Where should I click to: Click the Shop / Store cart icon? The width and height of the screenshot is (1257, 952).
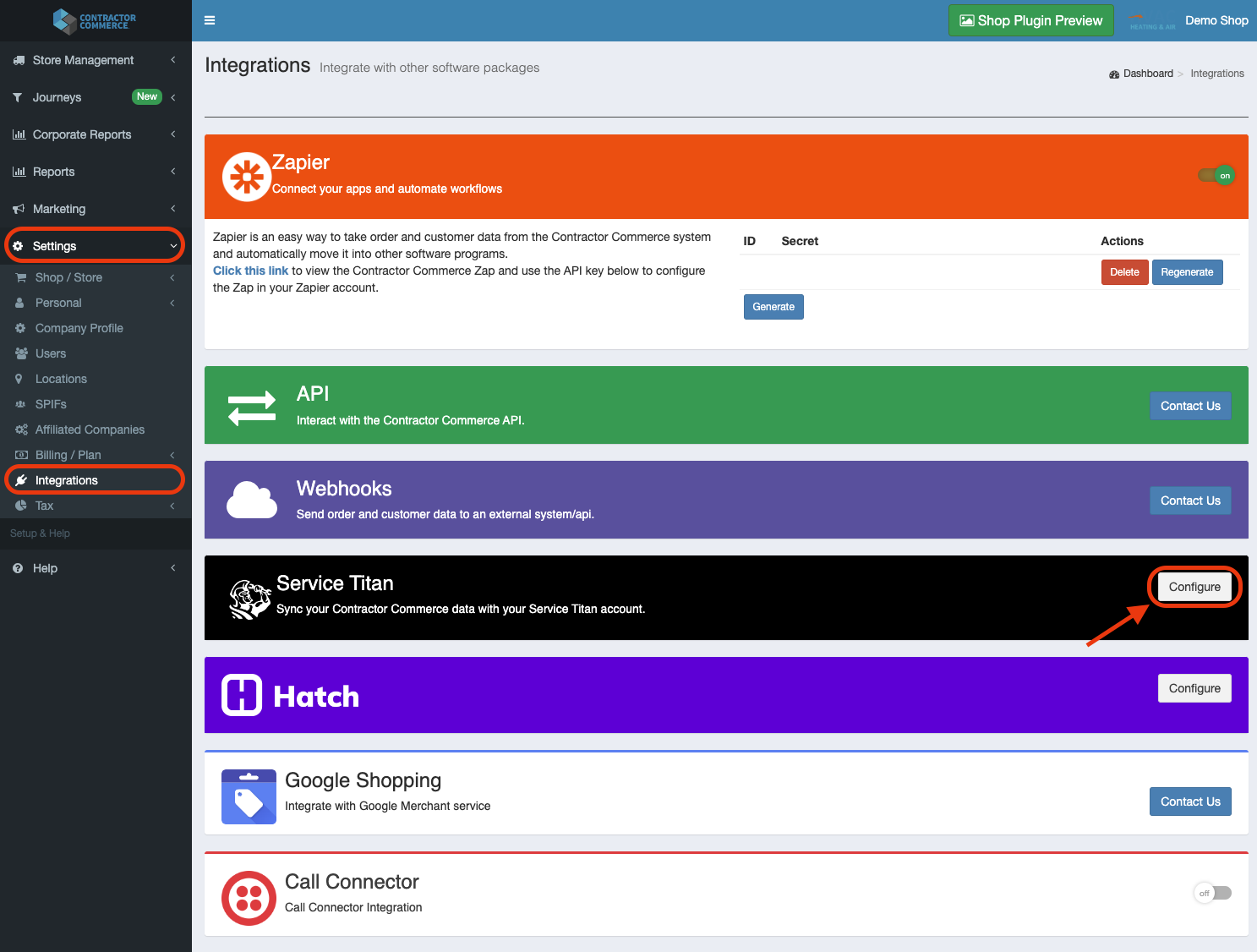click(x=21, y=277)
